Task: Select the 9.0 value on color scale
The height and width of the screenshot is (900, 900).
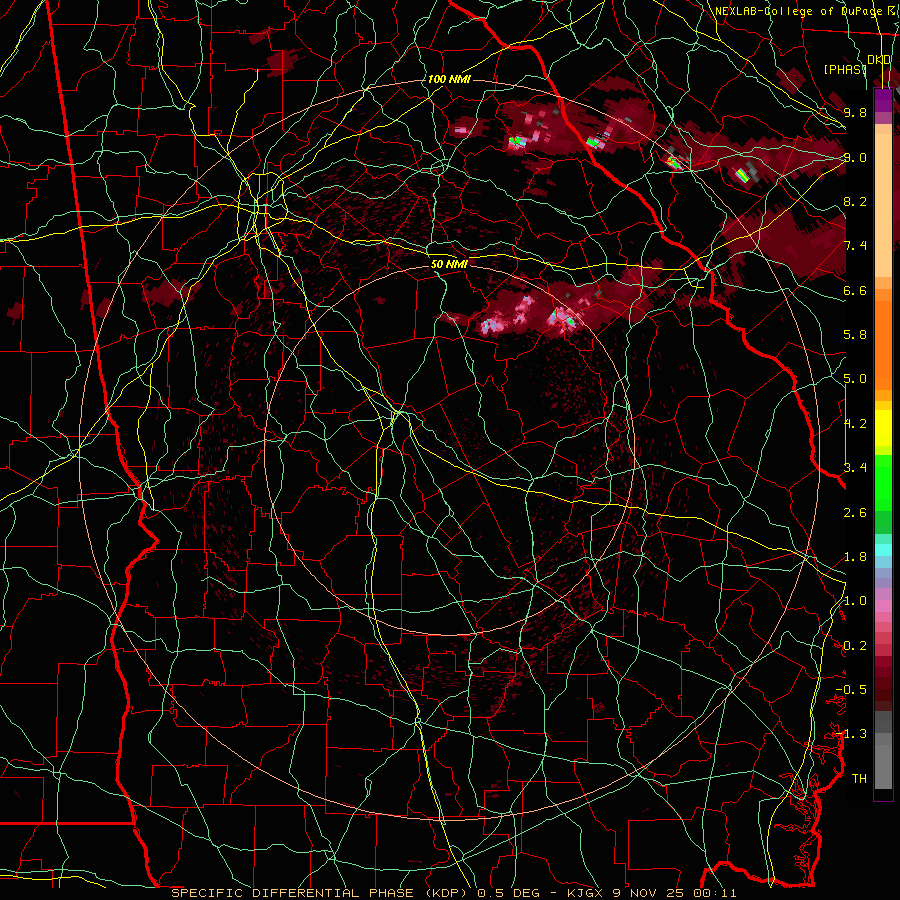Action: 855,157
